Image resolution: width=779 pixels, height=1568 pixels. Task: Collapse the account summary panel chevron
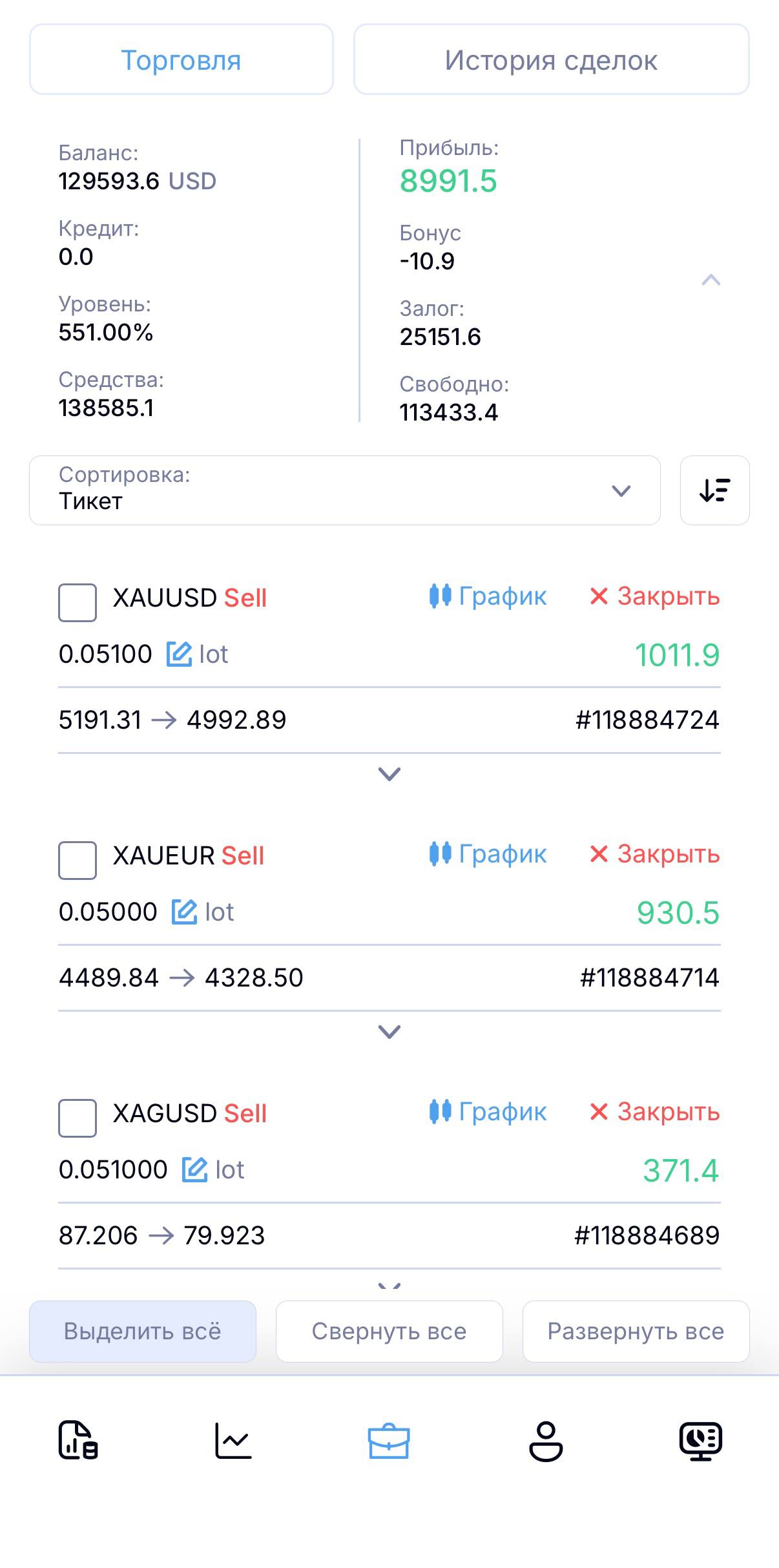(x=711, y=280)
